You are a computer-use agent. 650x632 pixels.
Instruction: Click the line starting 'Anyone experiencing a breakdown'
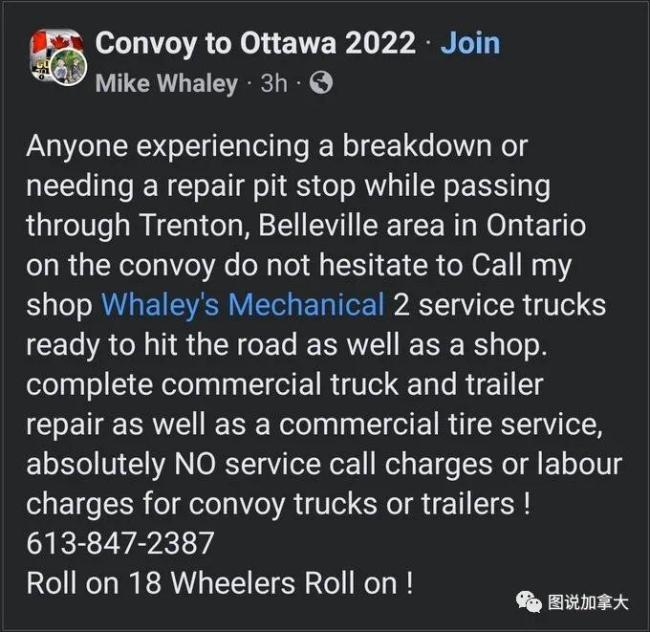click(277, 147)
